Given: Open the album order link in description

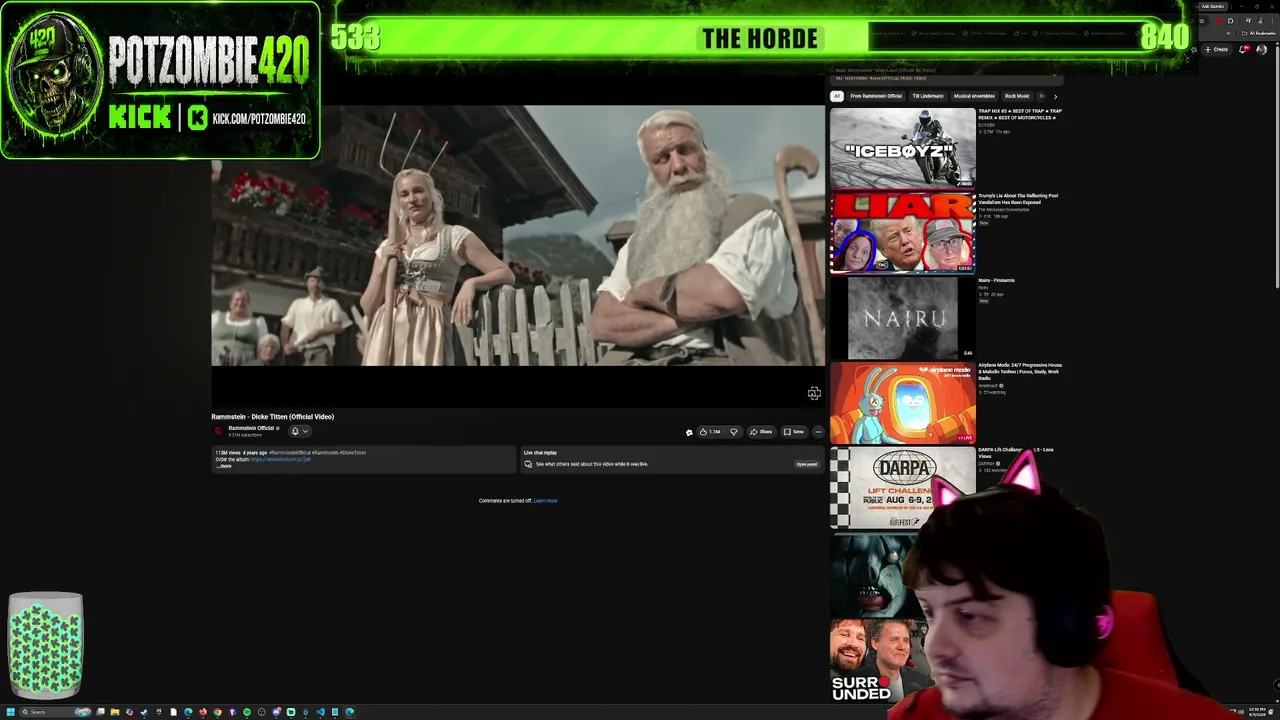Looking at the screenshot, I should (281, 459).
